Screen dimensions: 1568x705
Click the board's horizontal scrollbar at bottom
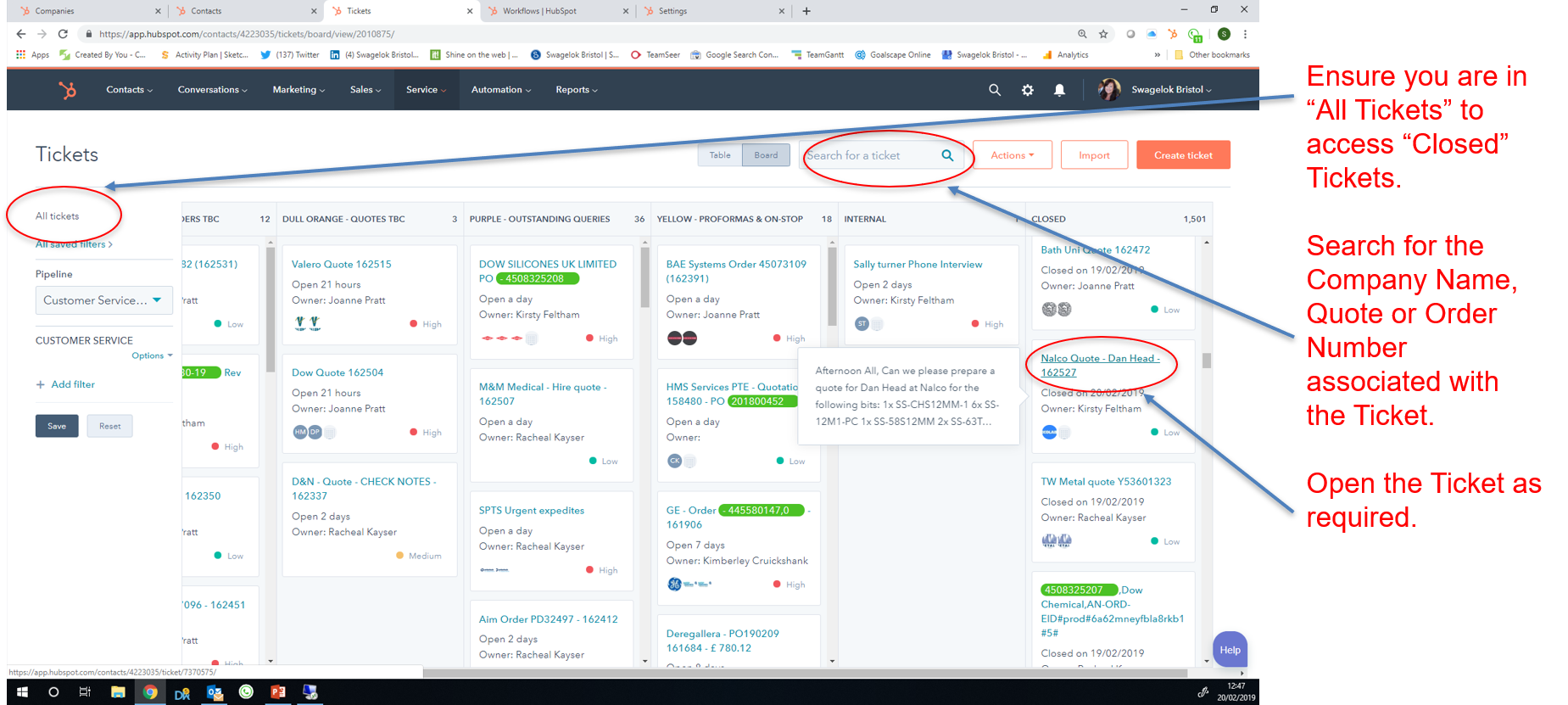pos(804,673)
